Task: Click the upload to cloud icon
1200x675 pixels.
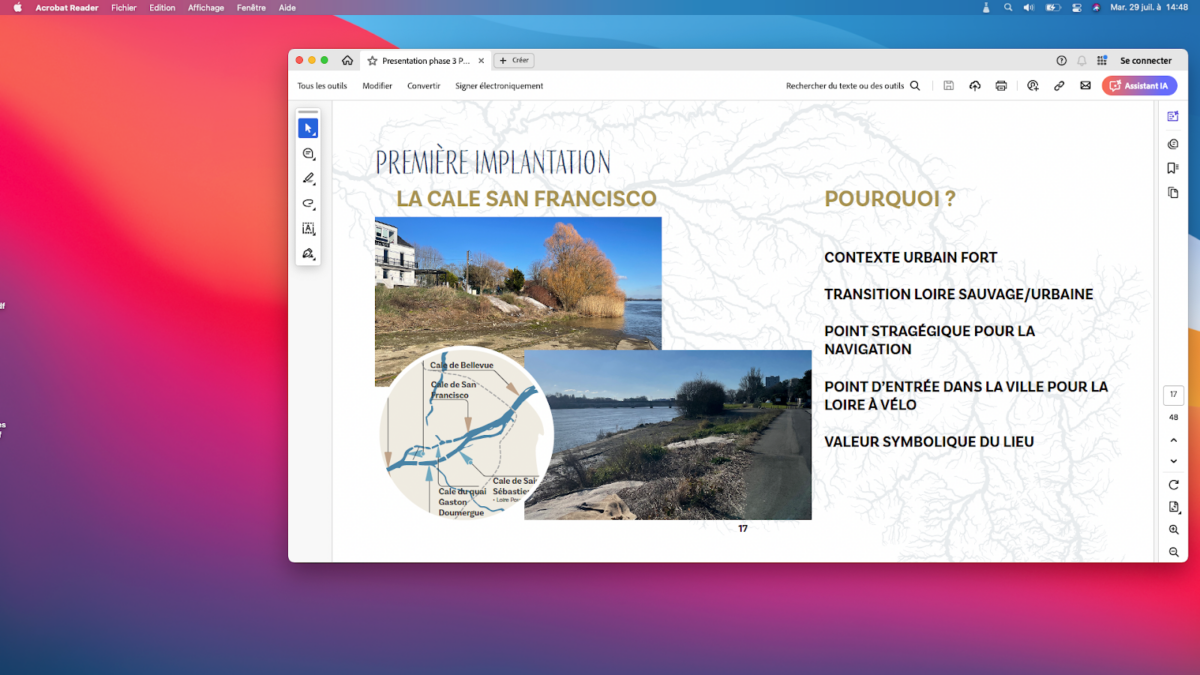Action: [x=975, y=86]
